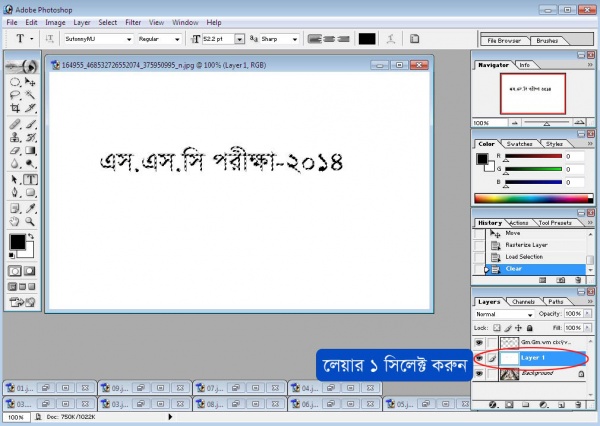The height and width of the screenshot is (426, 600).
Task: Toggle lock all padlock icon
Action: 530,328
